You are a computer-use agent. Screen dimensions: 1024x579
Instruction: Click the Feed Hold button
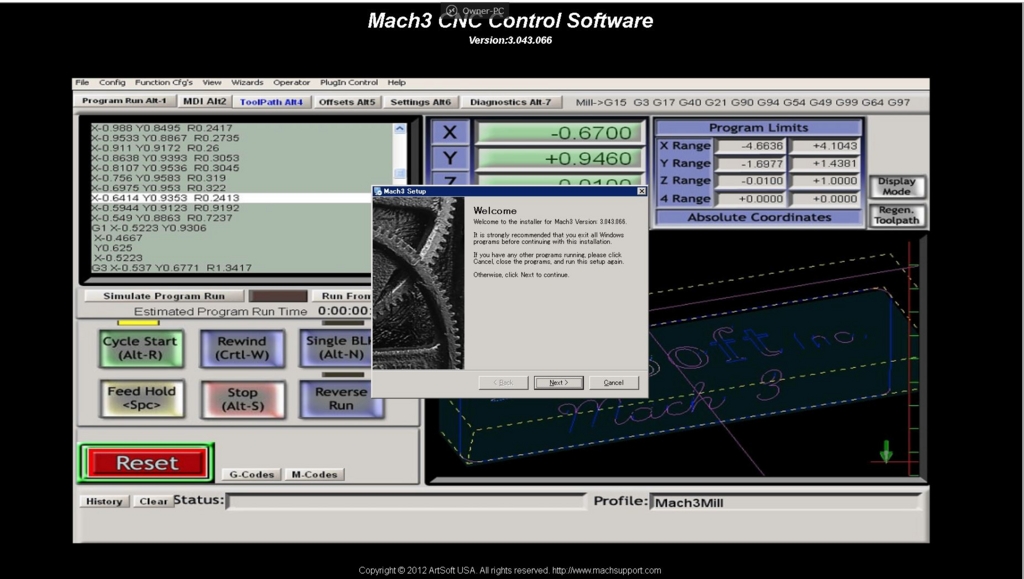141,398
